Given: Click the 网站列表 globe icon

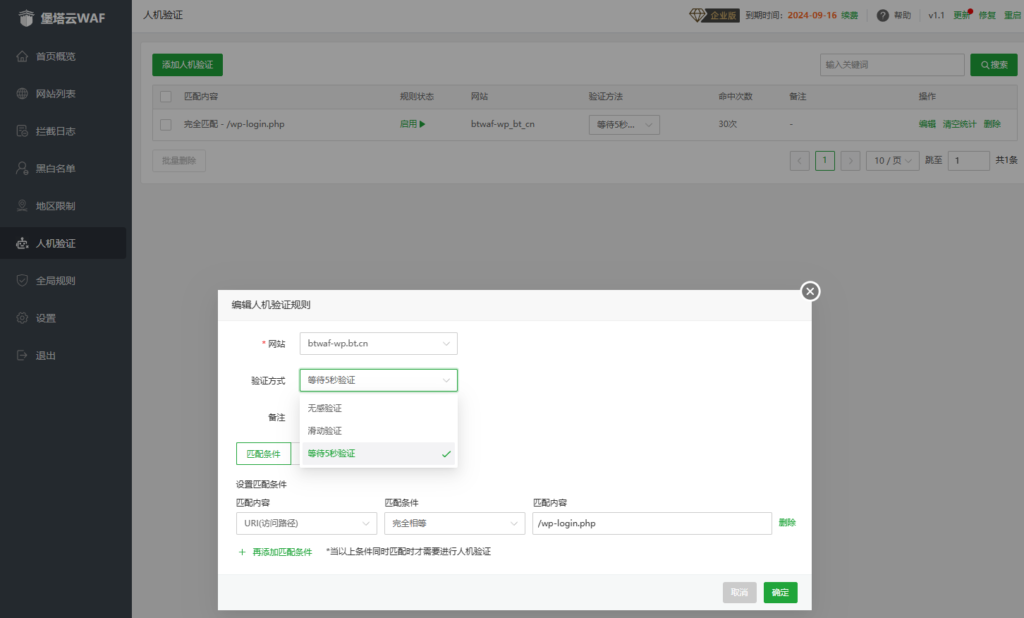Looking at the screenshot, I should tap(22, 93).
